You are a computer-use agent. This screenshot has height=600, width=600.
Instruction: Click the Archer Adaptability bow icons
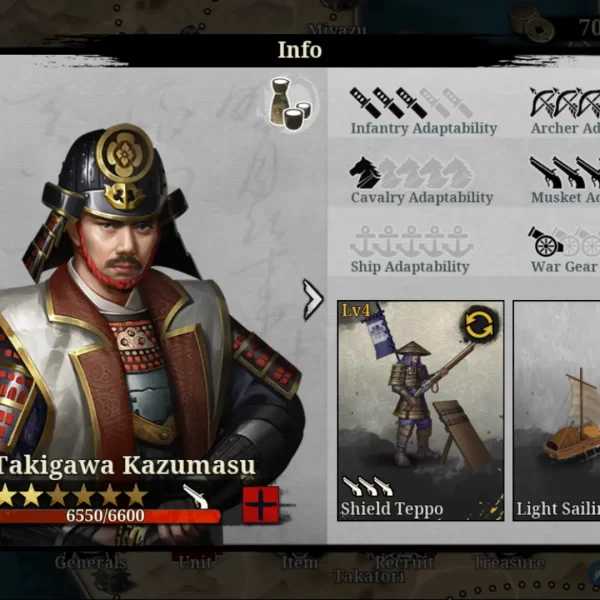[x=565, y=103]
